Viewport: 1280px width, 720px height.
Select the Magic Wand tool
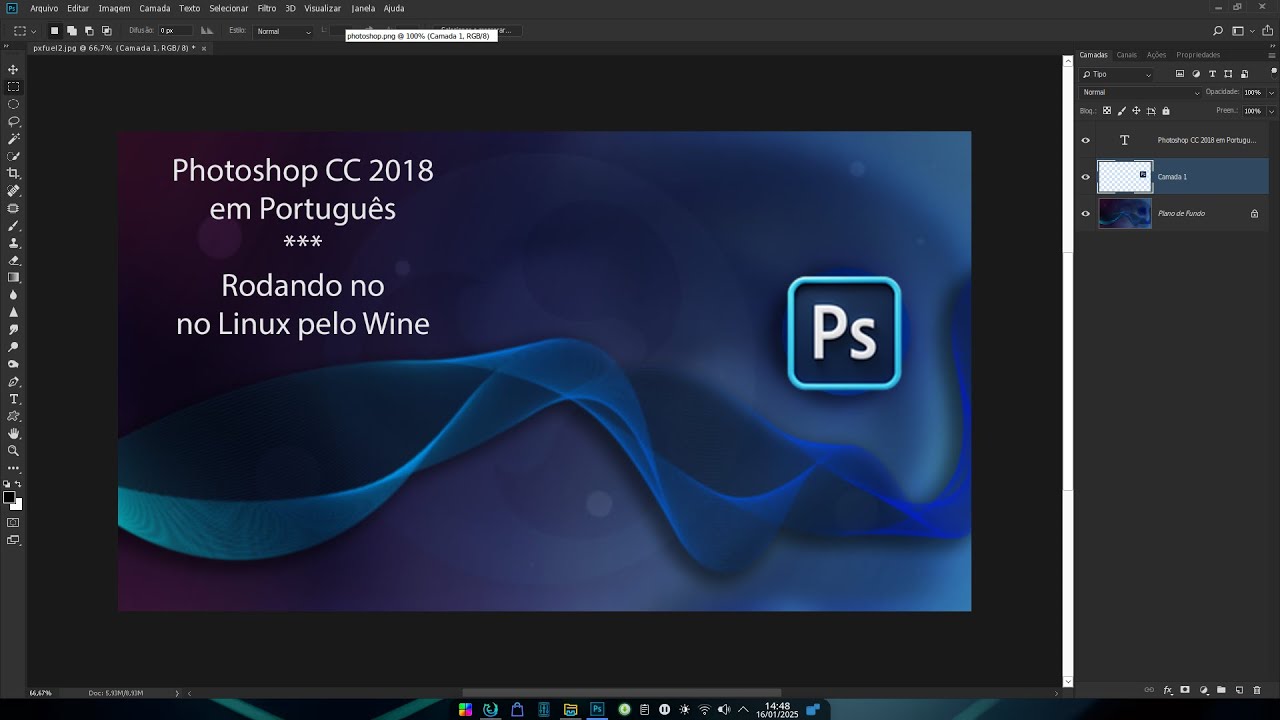(x=13, y=138)
